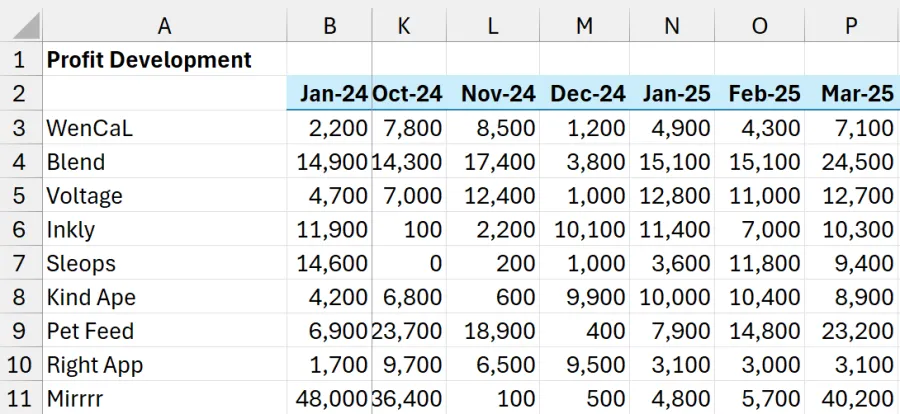The image size is (900, 414).
Task: Select the 'WenCaL' name cell
Action: pyautogui.click(x=164, y=127)
